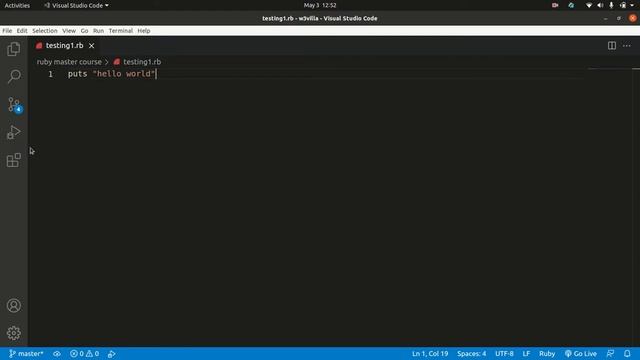Open the View menu

(69, 31)
